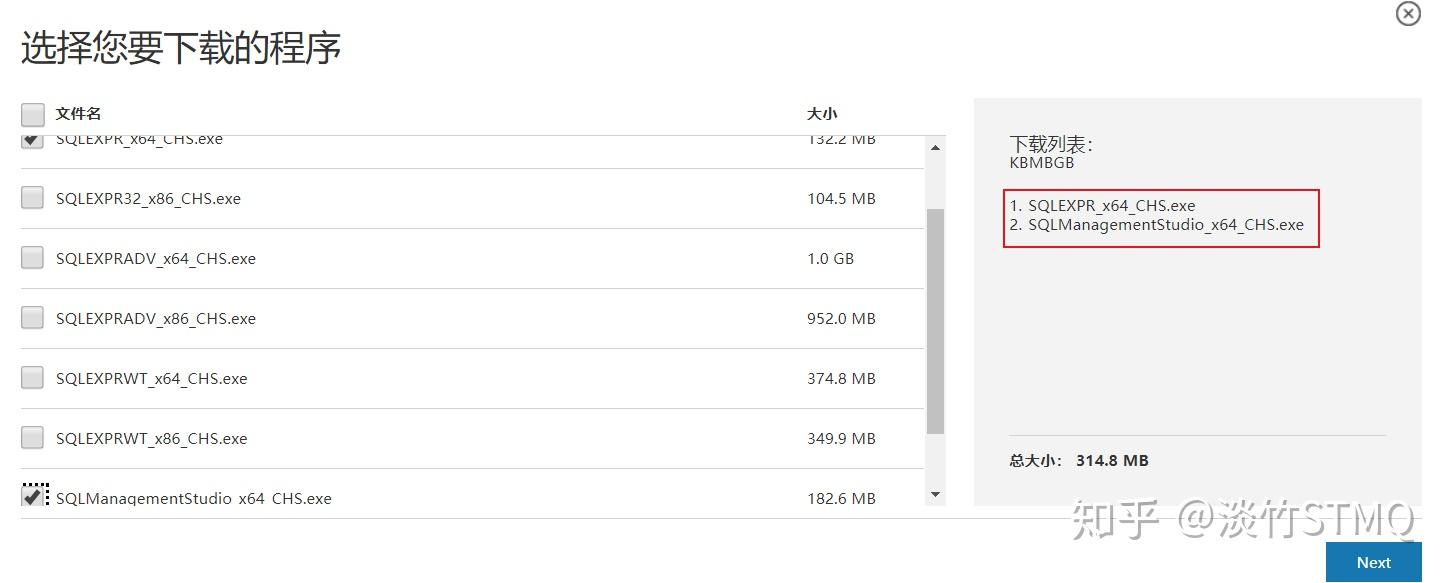The height and width of the screenshot is (583, 1452).
Task: Click the 大小 column header
Action: [x=822, y=114]
